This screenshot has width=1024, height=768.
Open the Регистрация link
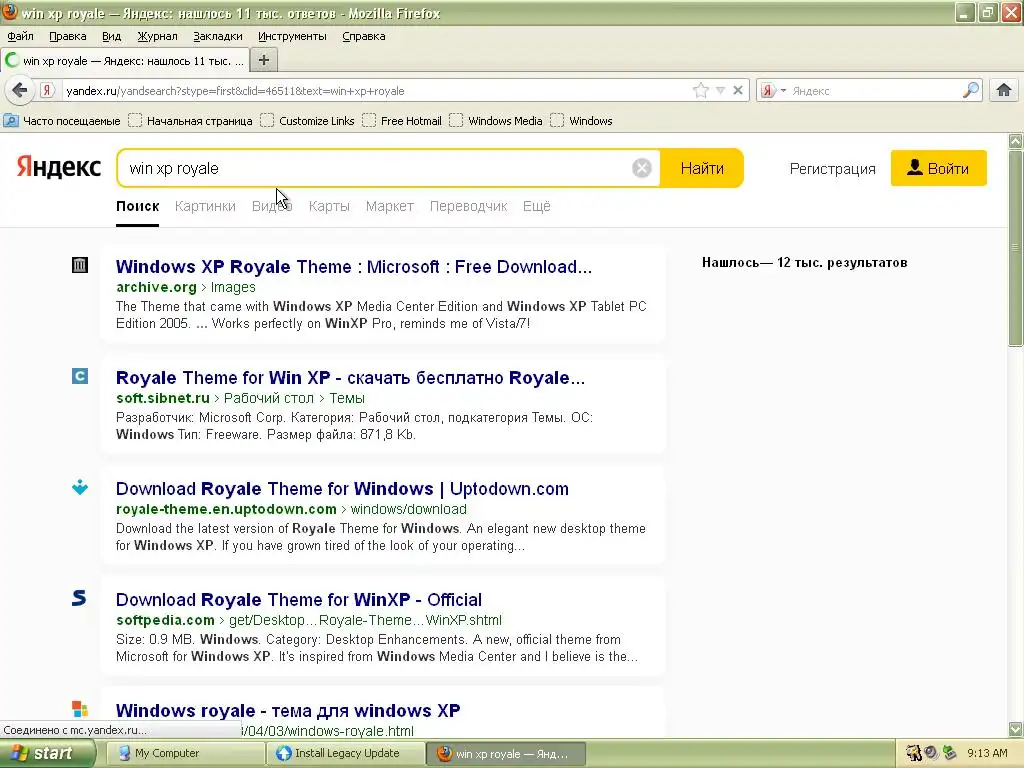point(833,168)
